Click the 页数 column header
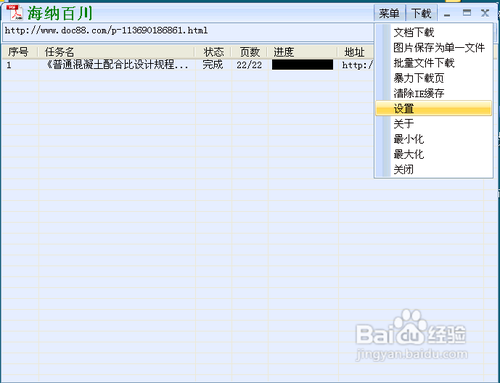500x383 pixels. [x=250, y=52]
